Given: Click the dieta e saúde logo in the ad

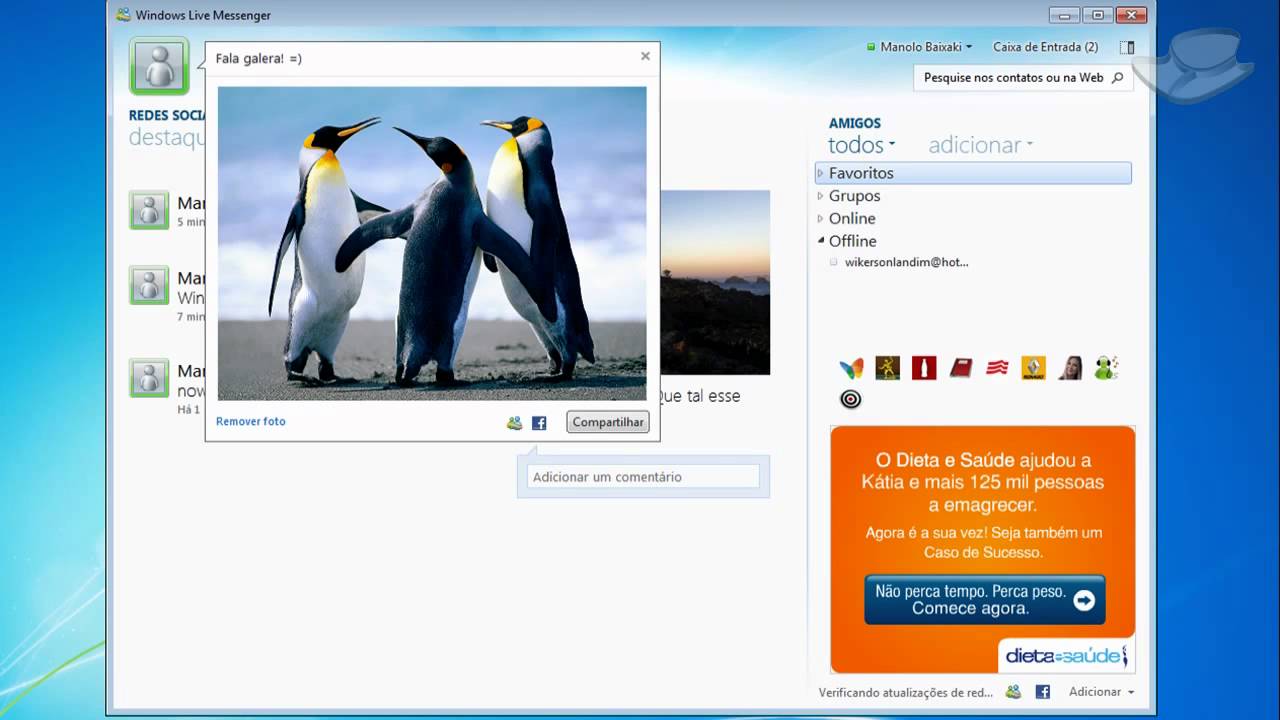Looking at the screenshot, I should click(x=1066, y=656).
